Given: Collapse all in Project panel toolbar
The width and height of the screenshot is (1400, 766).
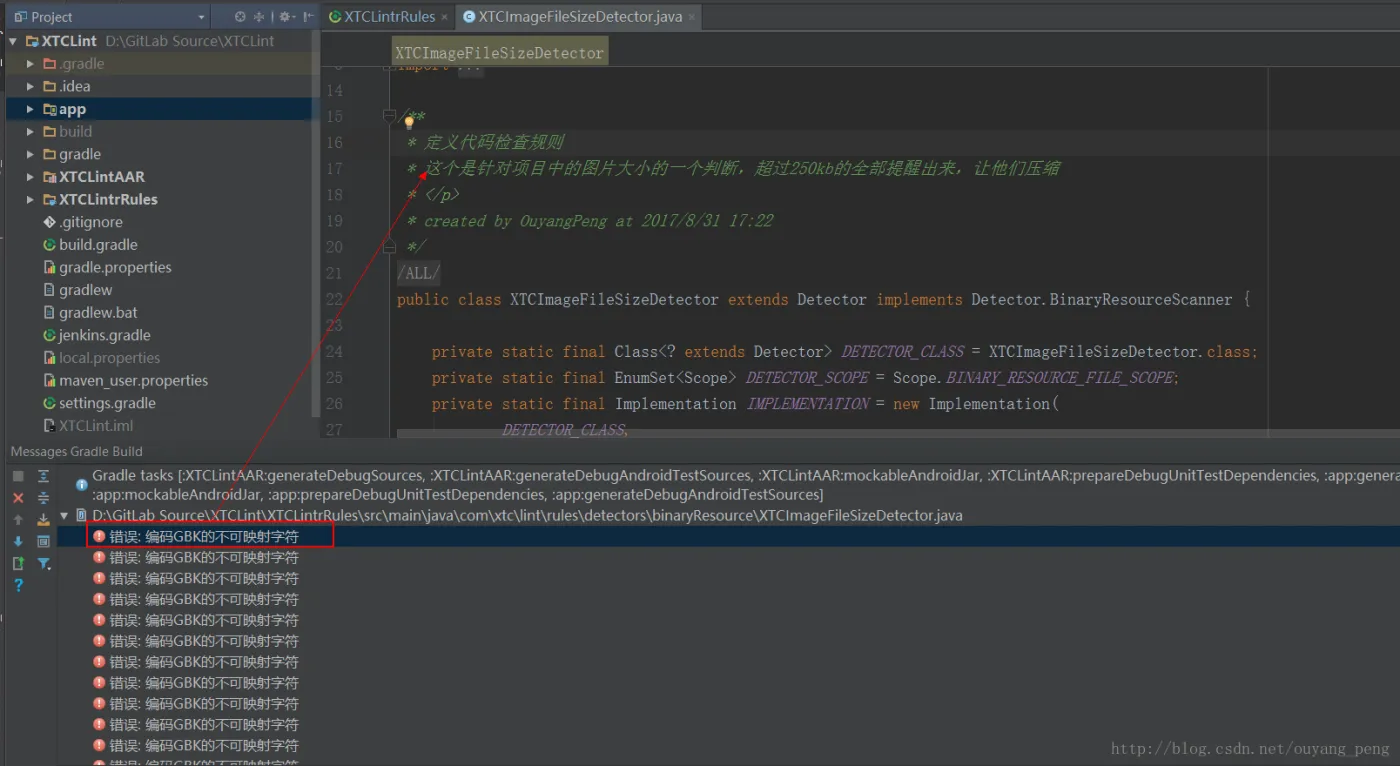Looking at the screenshot, I should tap(259, 17).
